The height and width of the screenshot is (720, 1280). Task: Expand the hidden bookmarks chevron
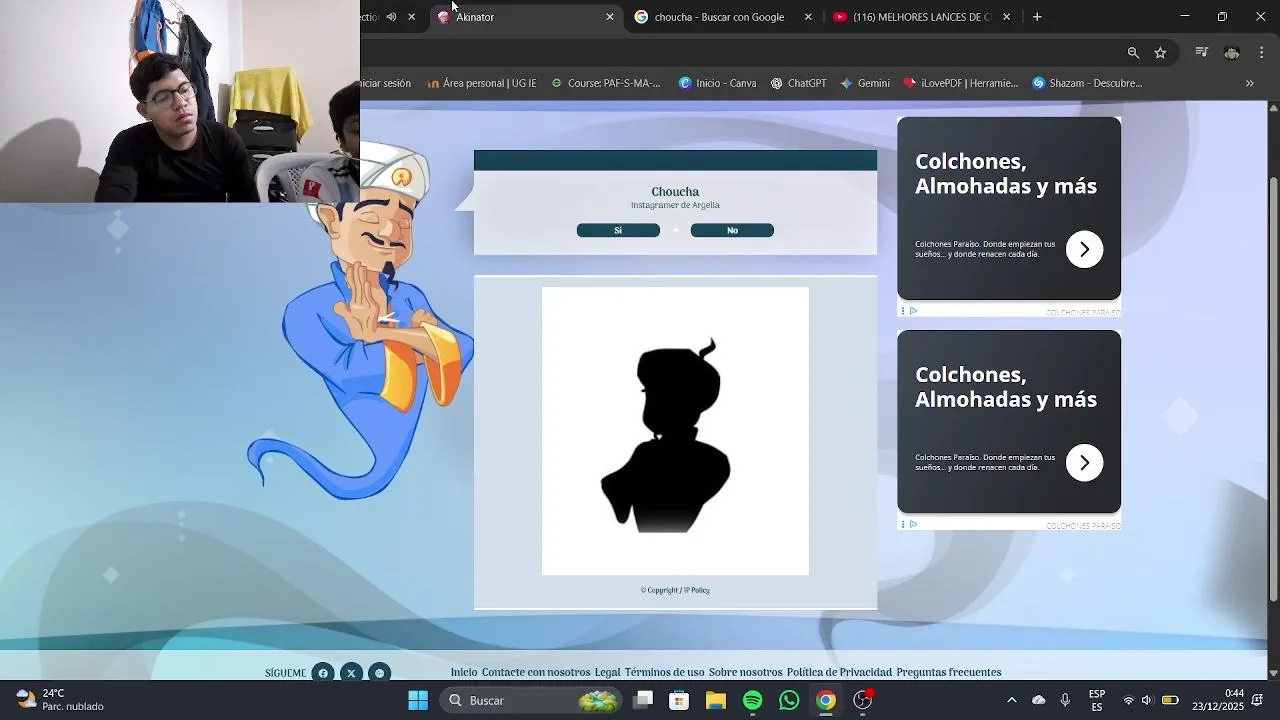tap(1249, 83)
